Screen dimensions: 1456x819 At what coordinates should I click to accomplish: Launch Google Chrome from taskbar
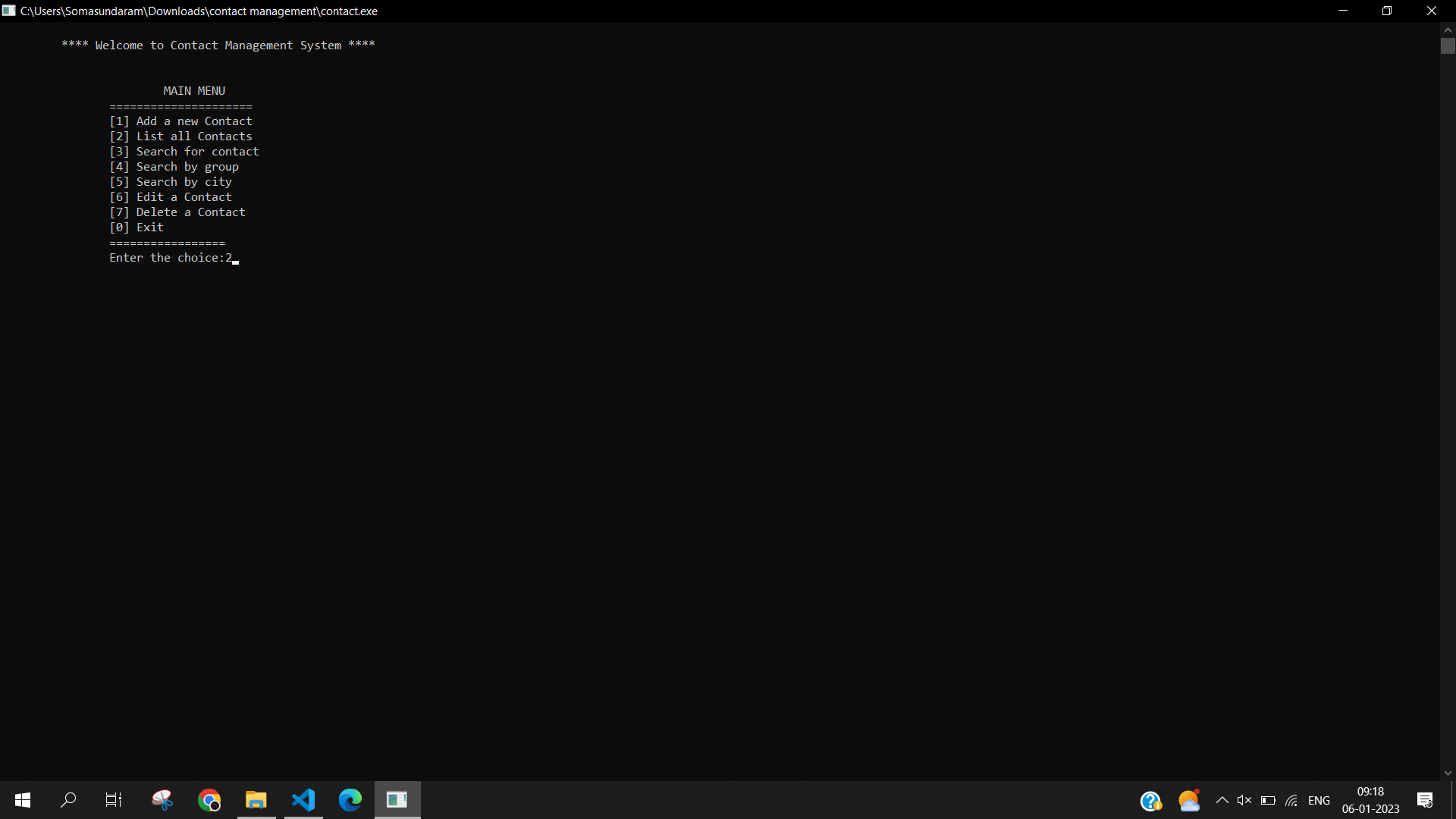tap(209, 800)
